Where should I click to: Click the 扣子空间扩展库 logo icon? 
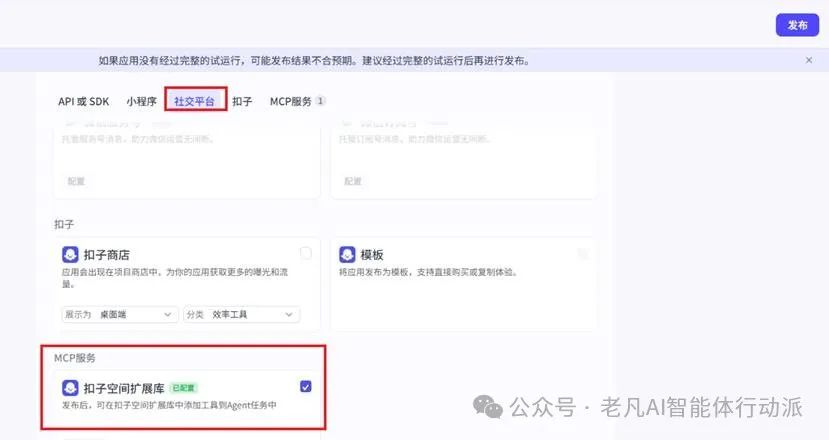[x=70, y=388]
